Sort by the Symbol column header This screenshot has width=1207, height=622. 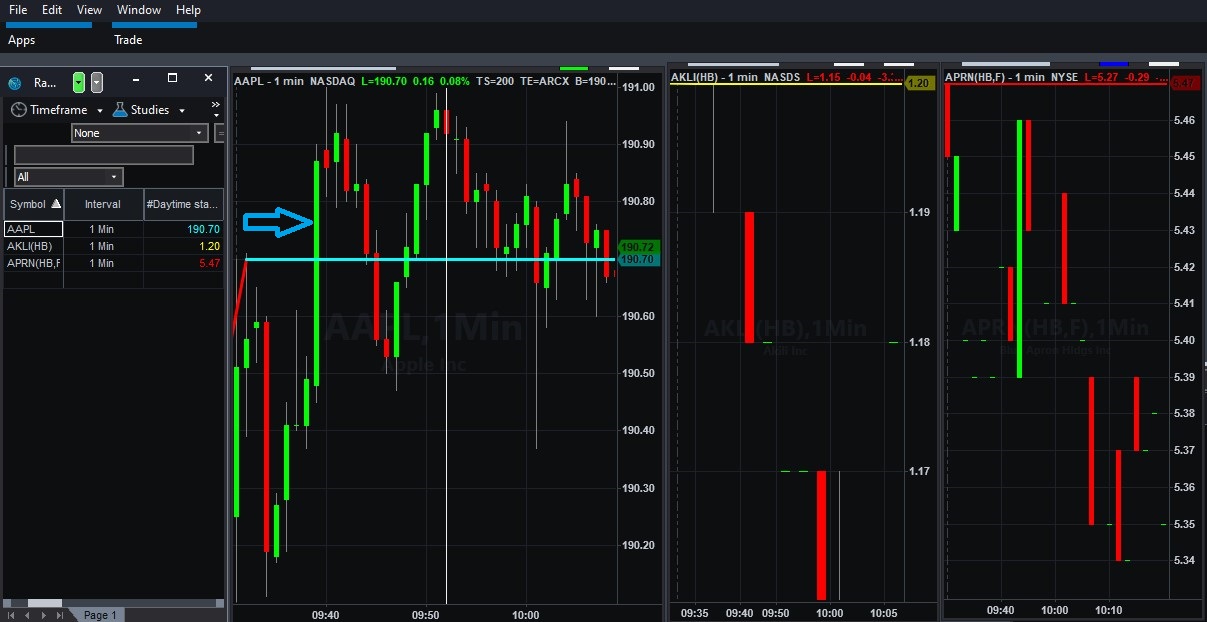34,204
